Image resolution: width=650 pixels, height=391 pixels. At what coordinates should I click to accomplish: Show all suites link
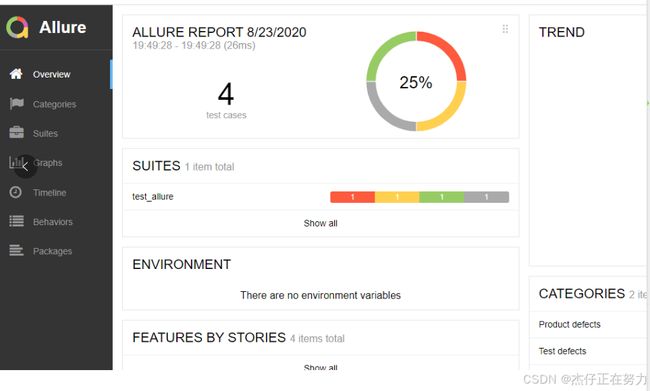[320, 223]
